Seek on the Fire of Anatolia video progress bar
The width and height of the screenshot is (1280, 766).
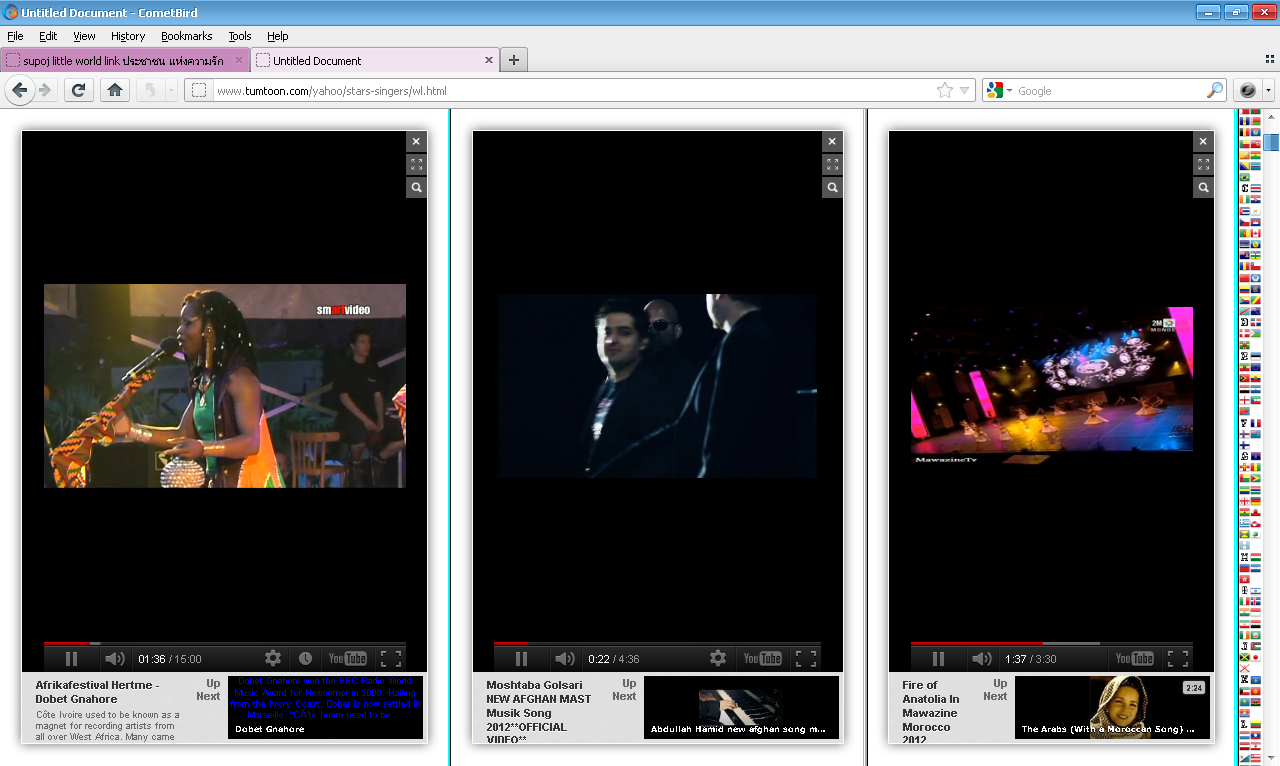1052,643
